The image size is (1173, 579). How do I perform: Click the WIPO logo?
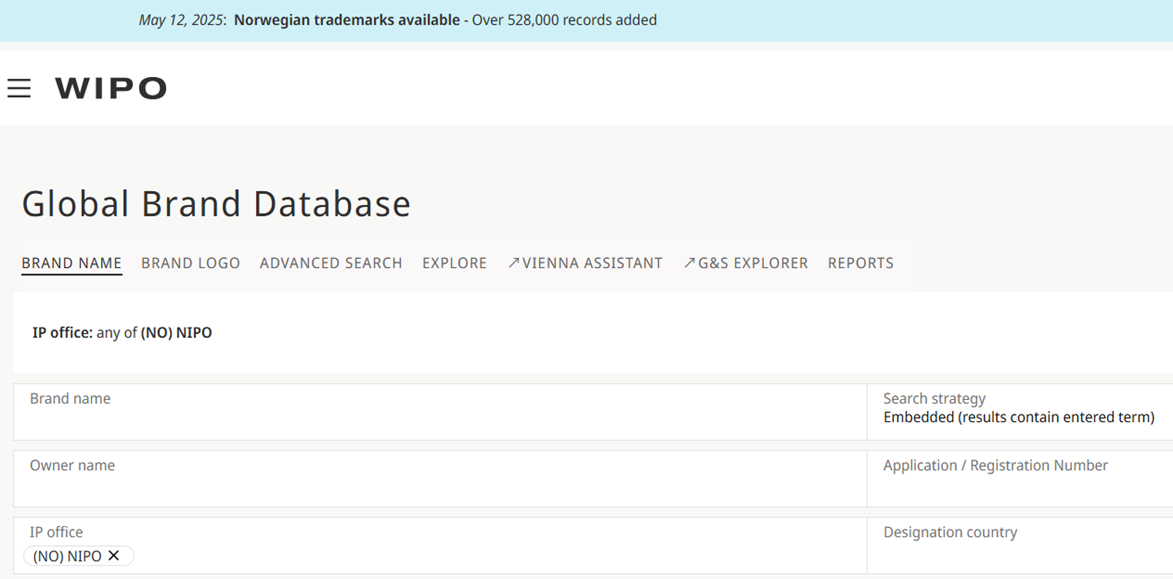pos(111,89)
